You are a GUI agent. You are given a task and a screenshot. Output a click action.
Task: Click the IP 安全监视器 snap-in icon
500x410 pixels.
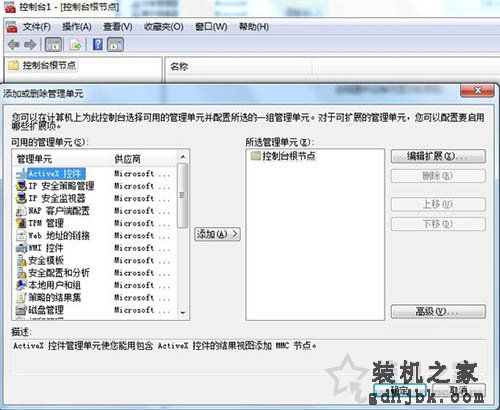(x=22, y=198)
